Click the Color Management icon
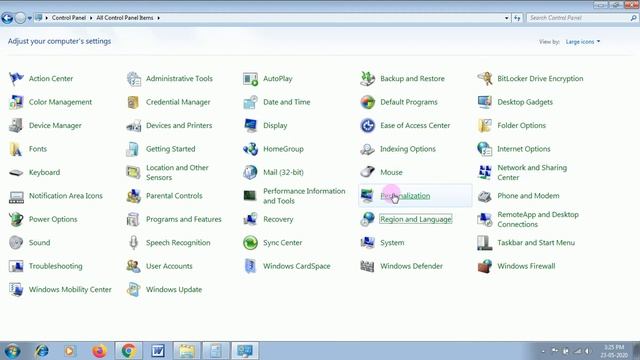This screenshot has width=640, height=360. pyautogui.click(x=16, y=102)
